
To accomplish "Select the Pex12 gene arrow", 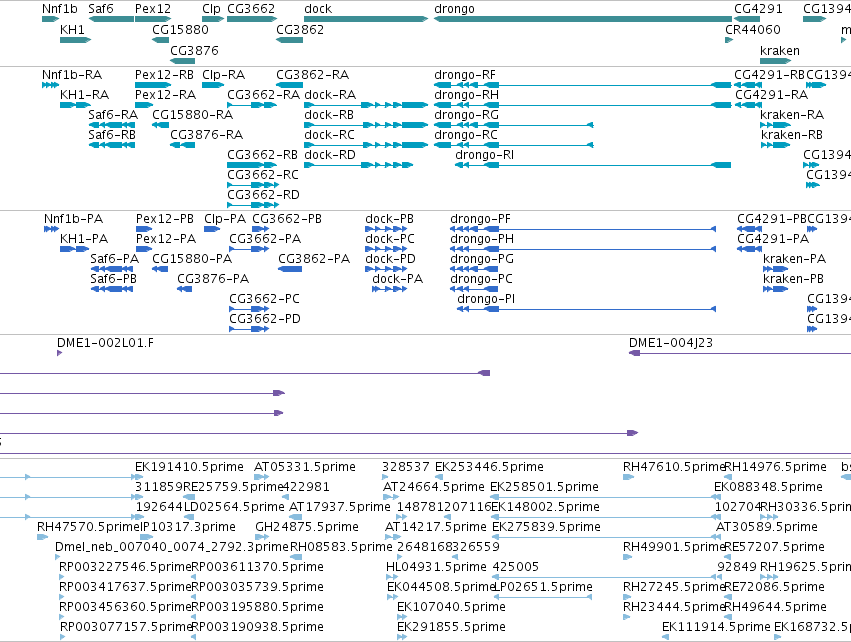I will [x=153, y=19].
